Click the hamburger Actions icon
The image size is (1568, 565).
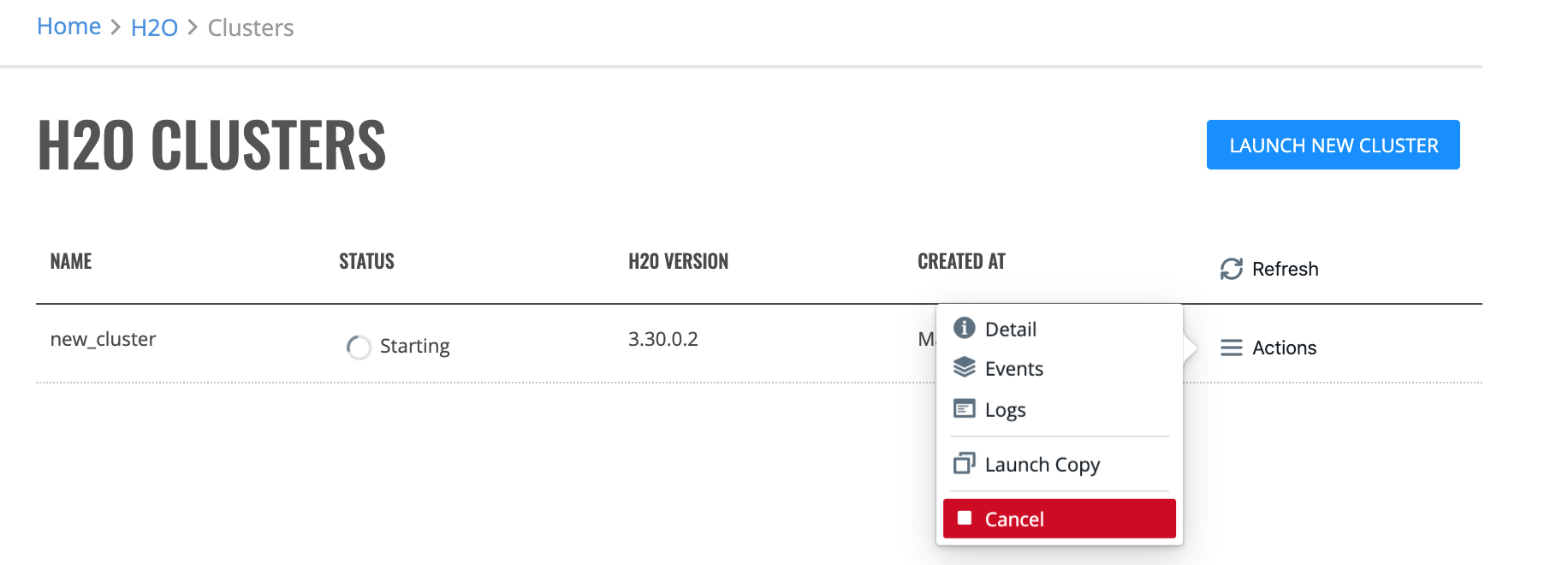click(x=1232, y=348)
